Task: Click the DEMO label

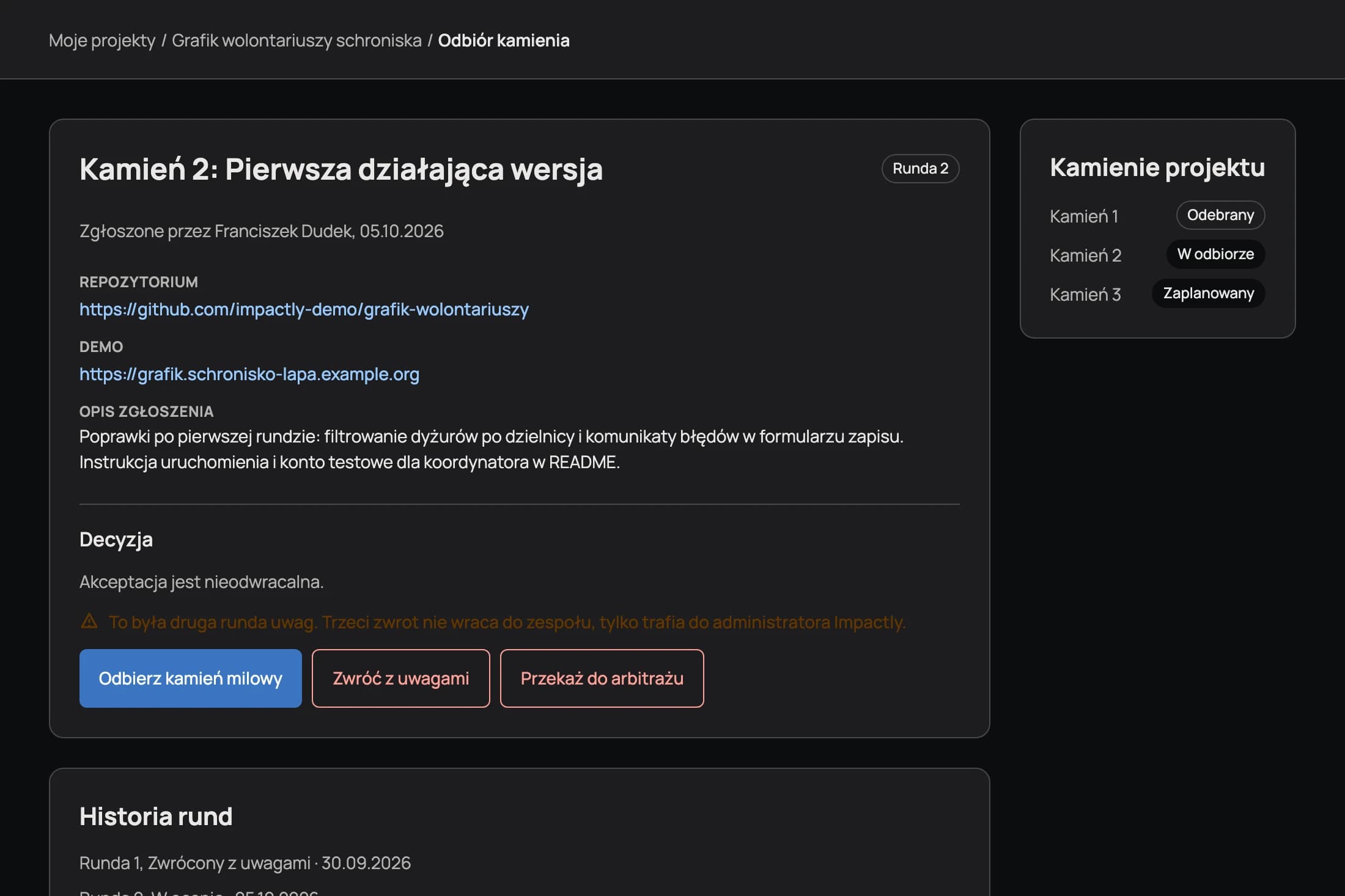Action: [x=101, y=347]
